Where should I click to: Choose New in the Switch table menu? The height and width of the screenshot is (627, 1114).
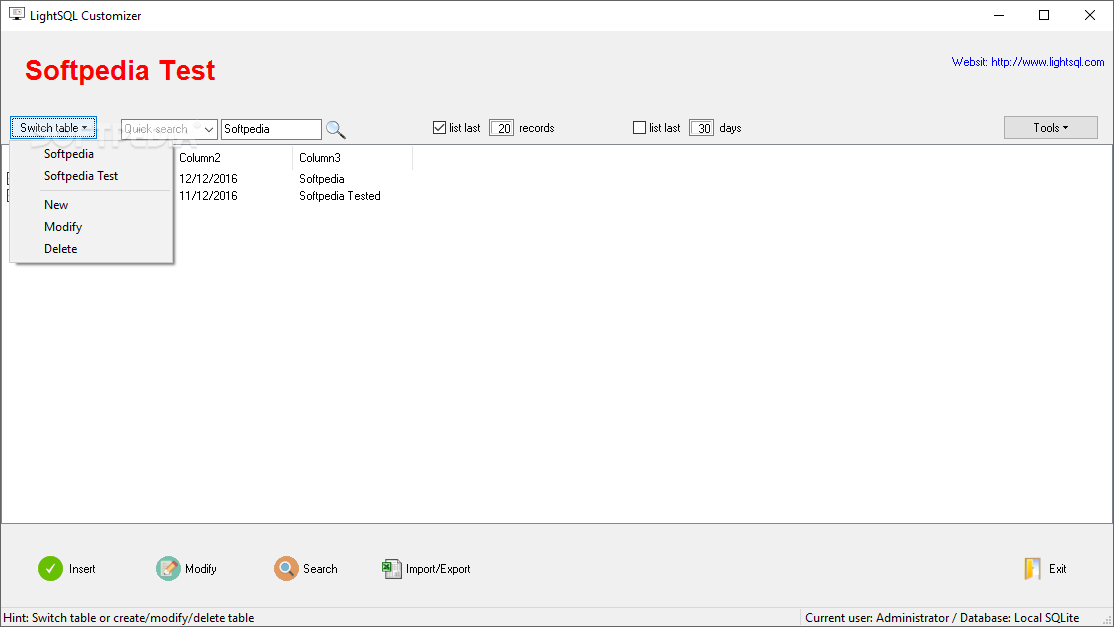(x=56, y=205)
